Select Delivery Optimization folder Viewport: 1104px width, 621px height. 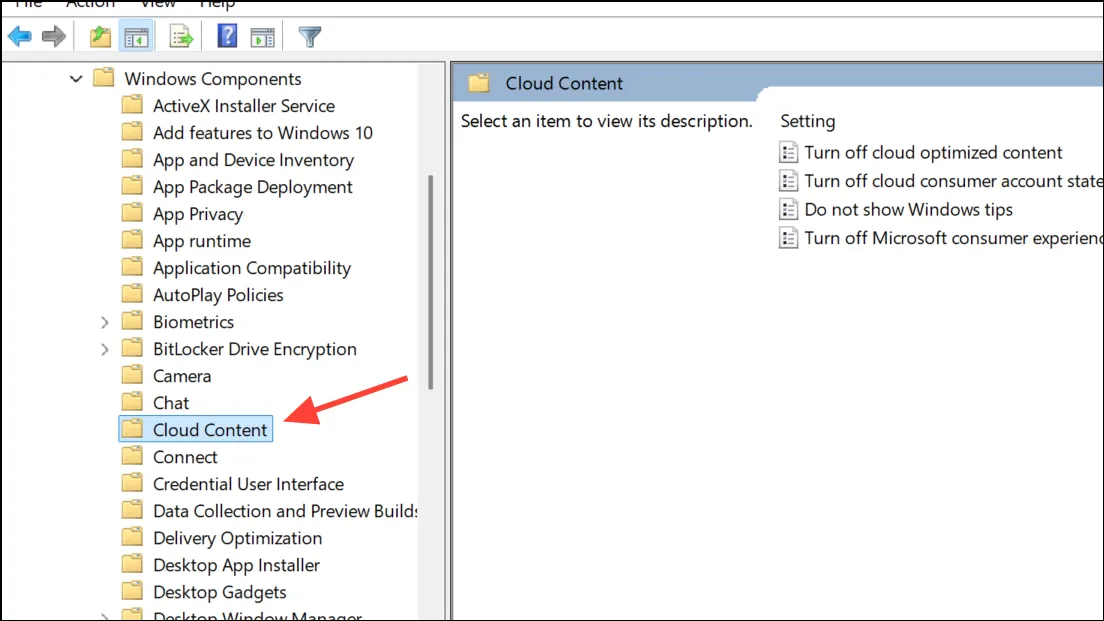click(237, 539)
